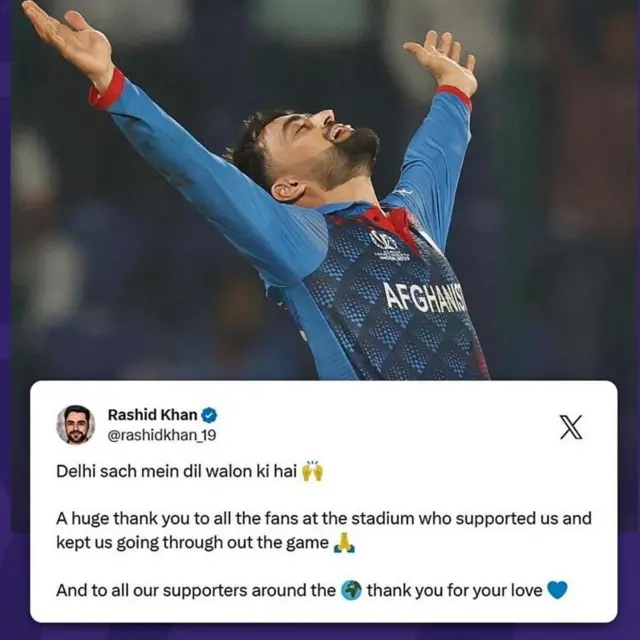This screenshot has width=640, height=640.
Task: Click the 'And to all our supporters around the' text
Action: pos(196,591)
